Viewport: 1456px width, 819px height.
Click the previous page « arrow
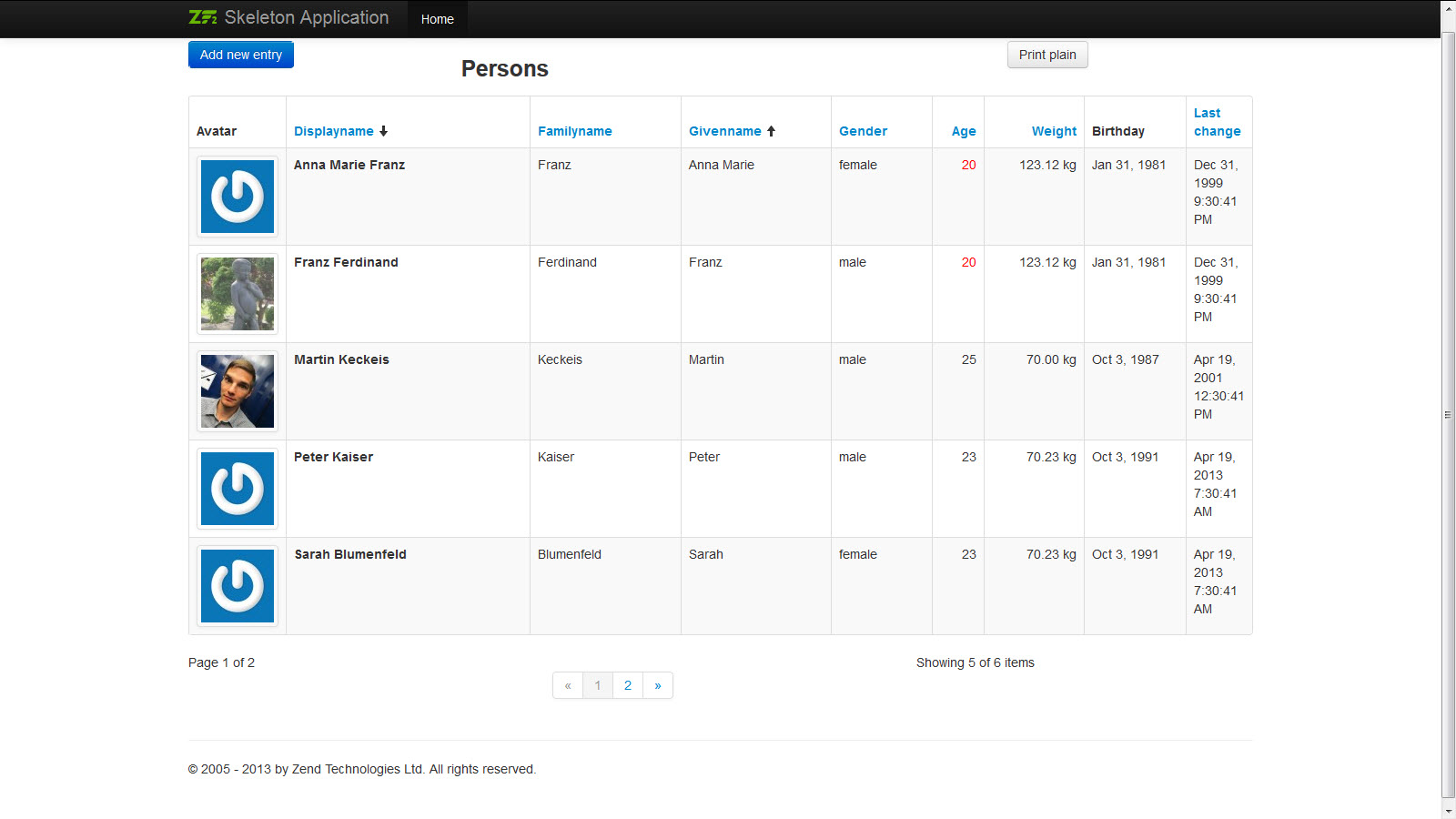[568, 685]
